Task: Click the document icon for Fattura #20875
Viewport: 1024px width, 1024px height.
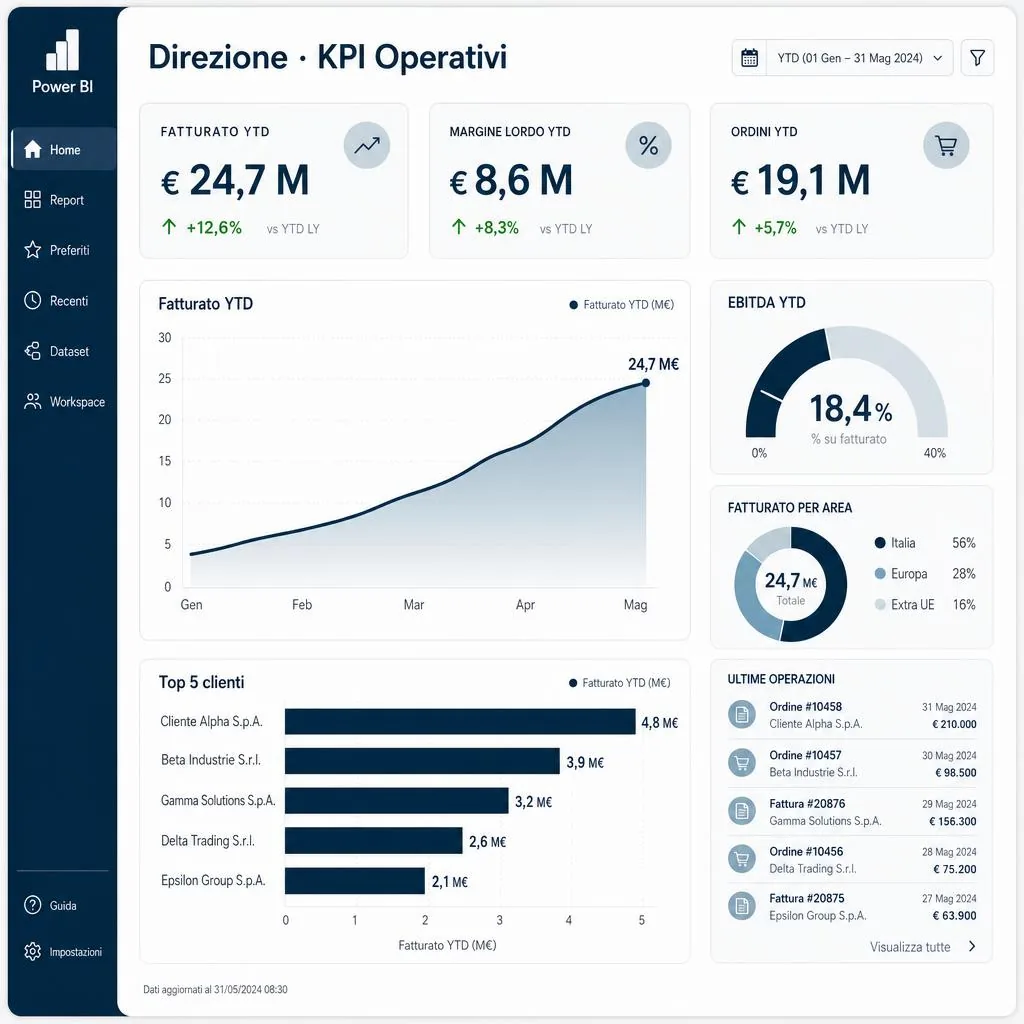Action: pos(742,906)
